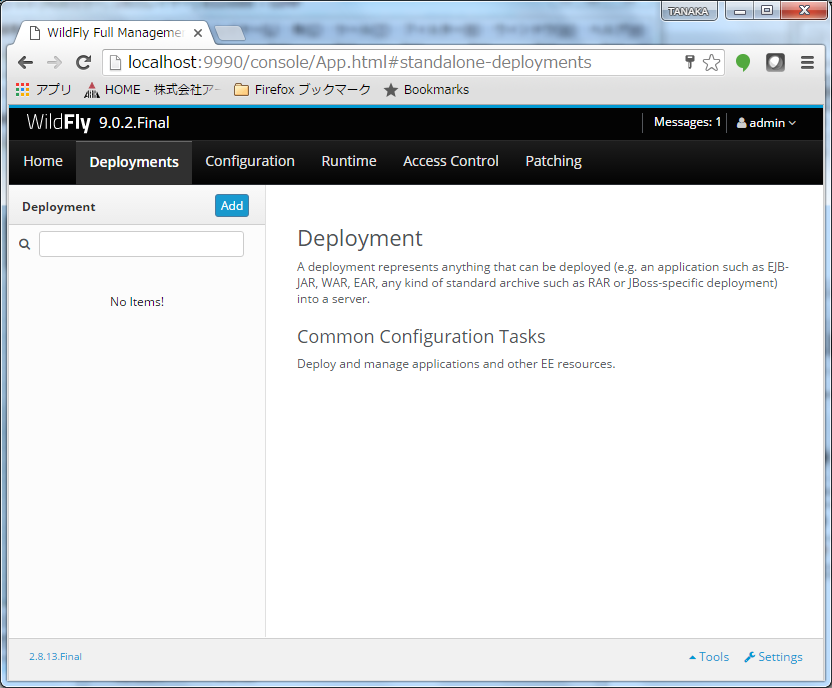
Task: Open the Runtime tab
Action: (349, 161)
